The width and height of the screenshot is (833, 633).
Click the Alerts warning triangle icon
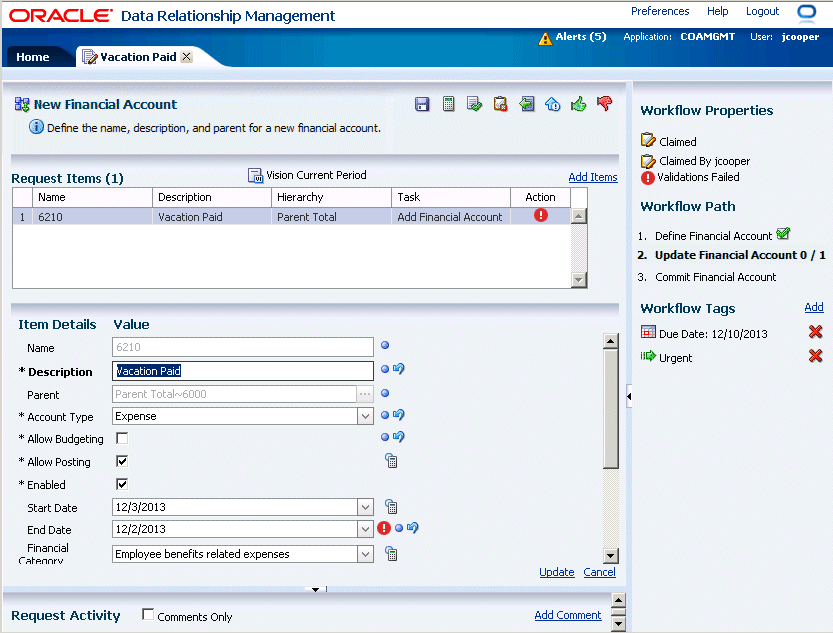(545, 39)
